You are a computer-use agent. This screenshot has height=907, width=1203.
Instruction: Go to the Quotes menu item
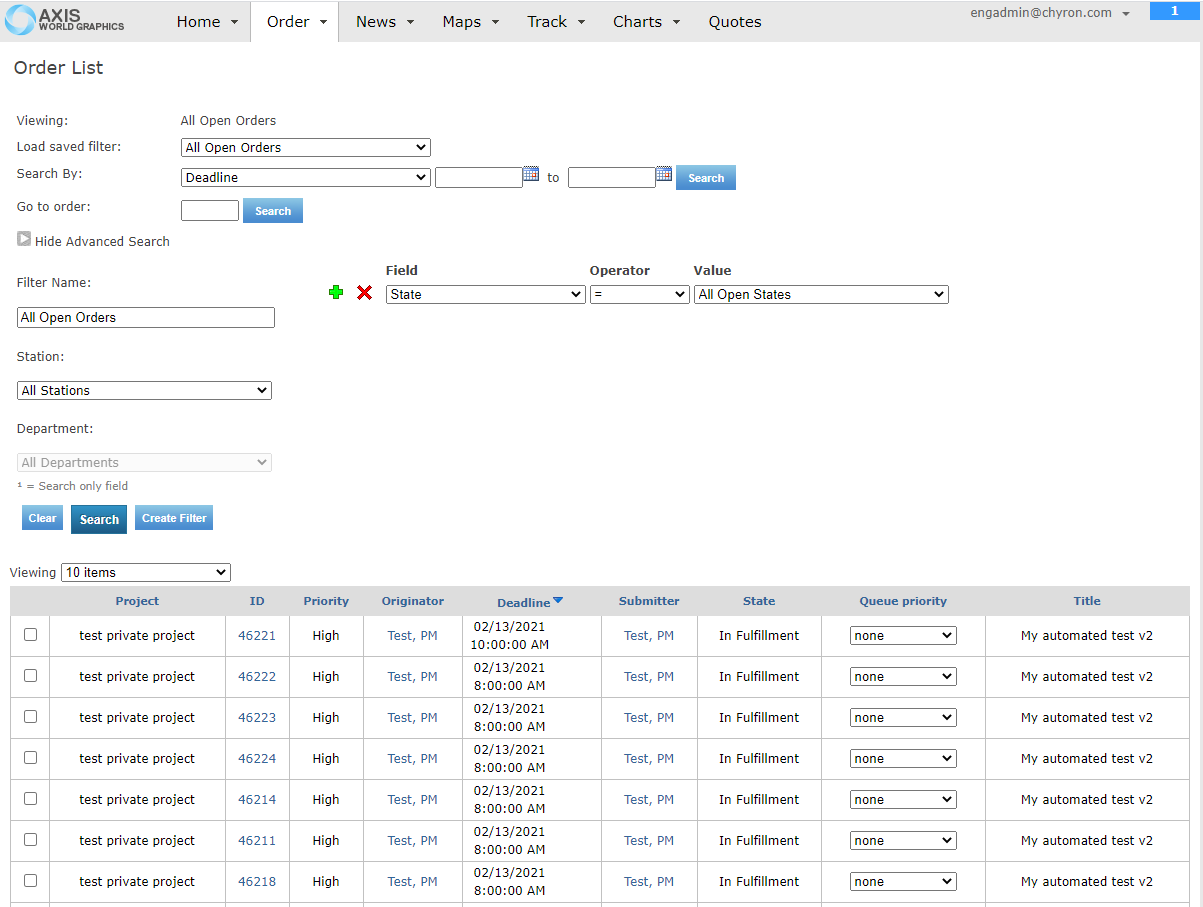tap(735, 22)
